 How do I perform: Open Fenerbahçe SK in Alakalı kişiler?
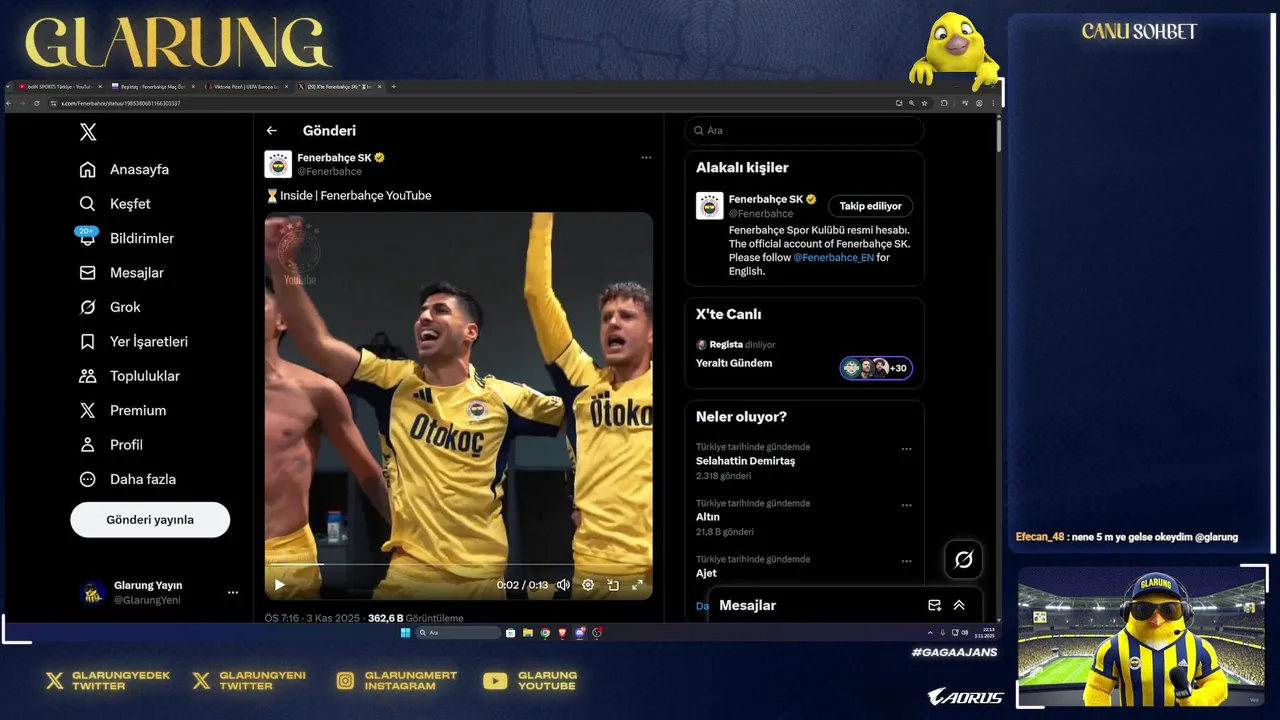(x=765, y=200)
